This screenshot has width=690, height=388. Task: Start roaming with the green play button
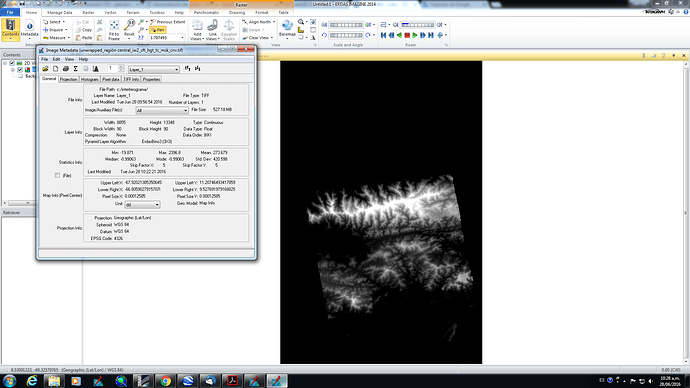[x=415, y=35]
